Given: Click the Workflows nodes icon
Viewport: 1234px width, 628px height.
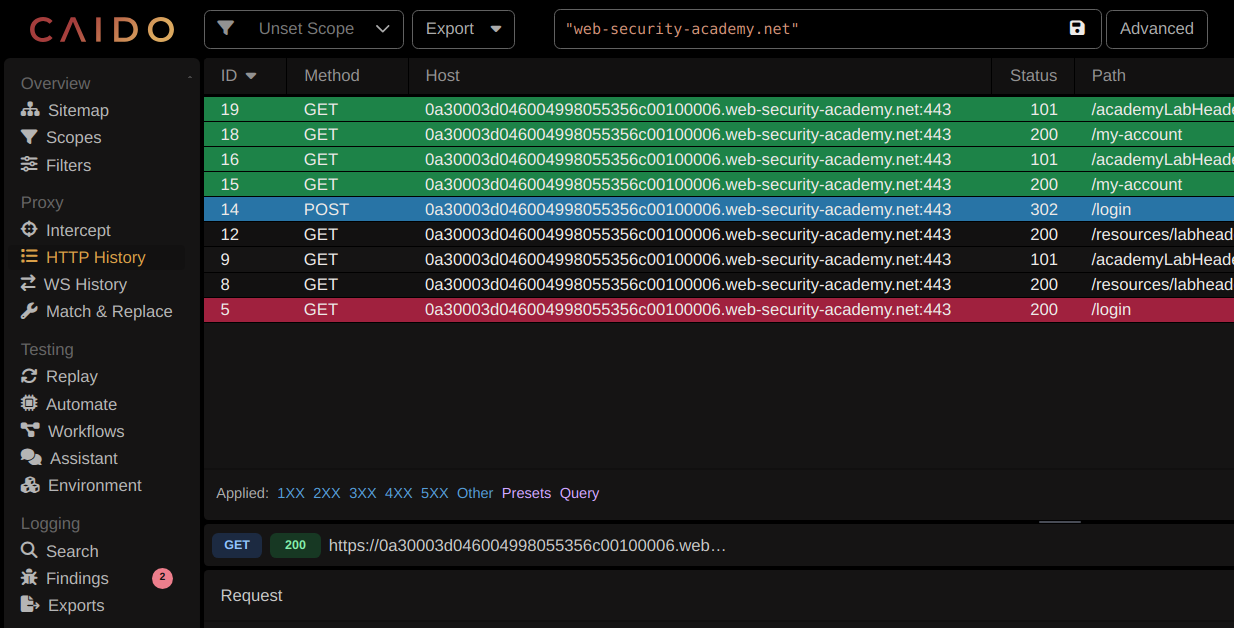Looking at the screenshot, I should tap(30, 431).
